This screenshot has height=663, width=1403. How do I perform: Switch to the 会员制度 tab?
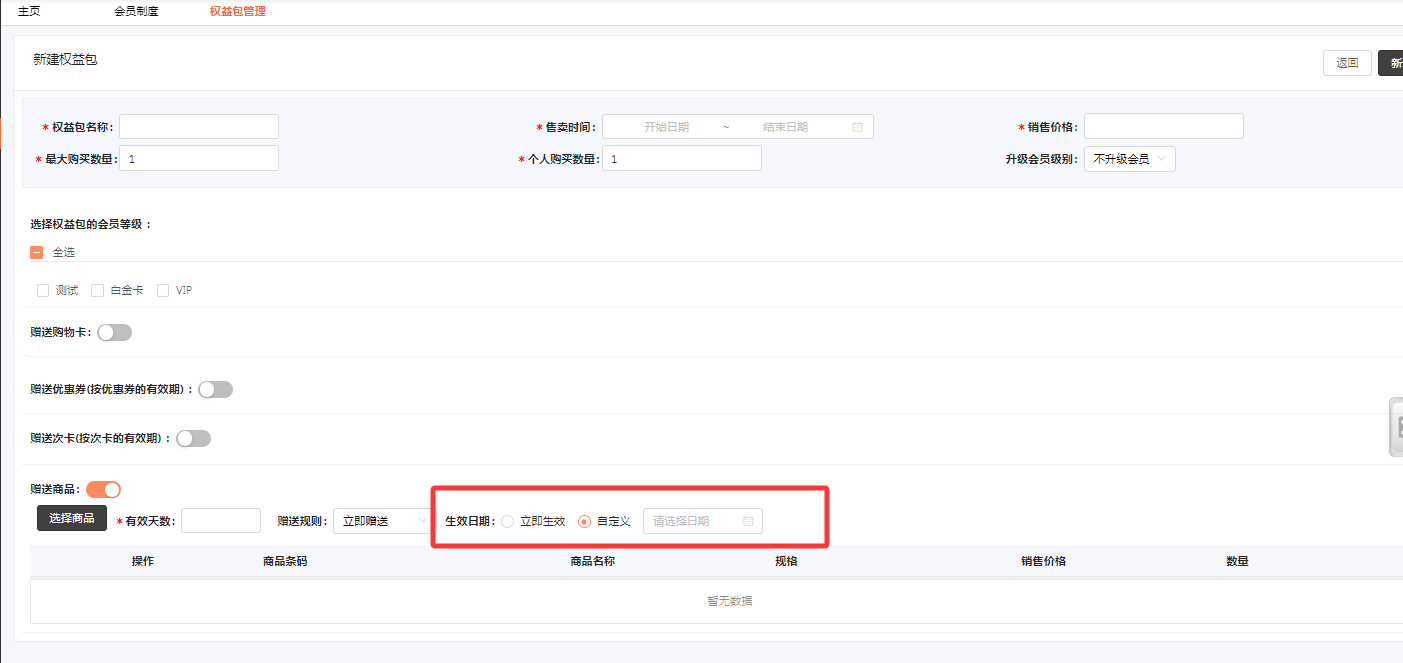coord(136,12)
